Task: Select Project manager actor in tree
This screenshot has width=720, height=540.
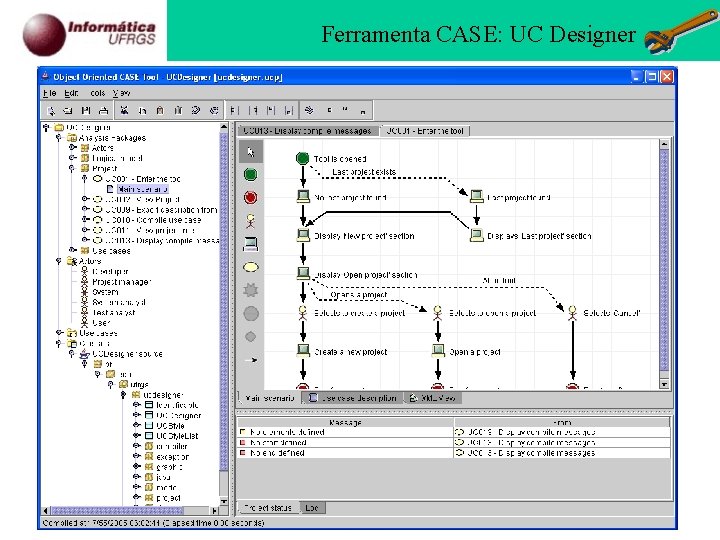Action: coord(121,281)
